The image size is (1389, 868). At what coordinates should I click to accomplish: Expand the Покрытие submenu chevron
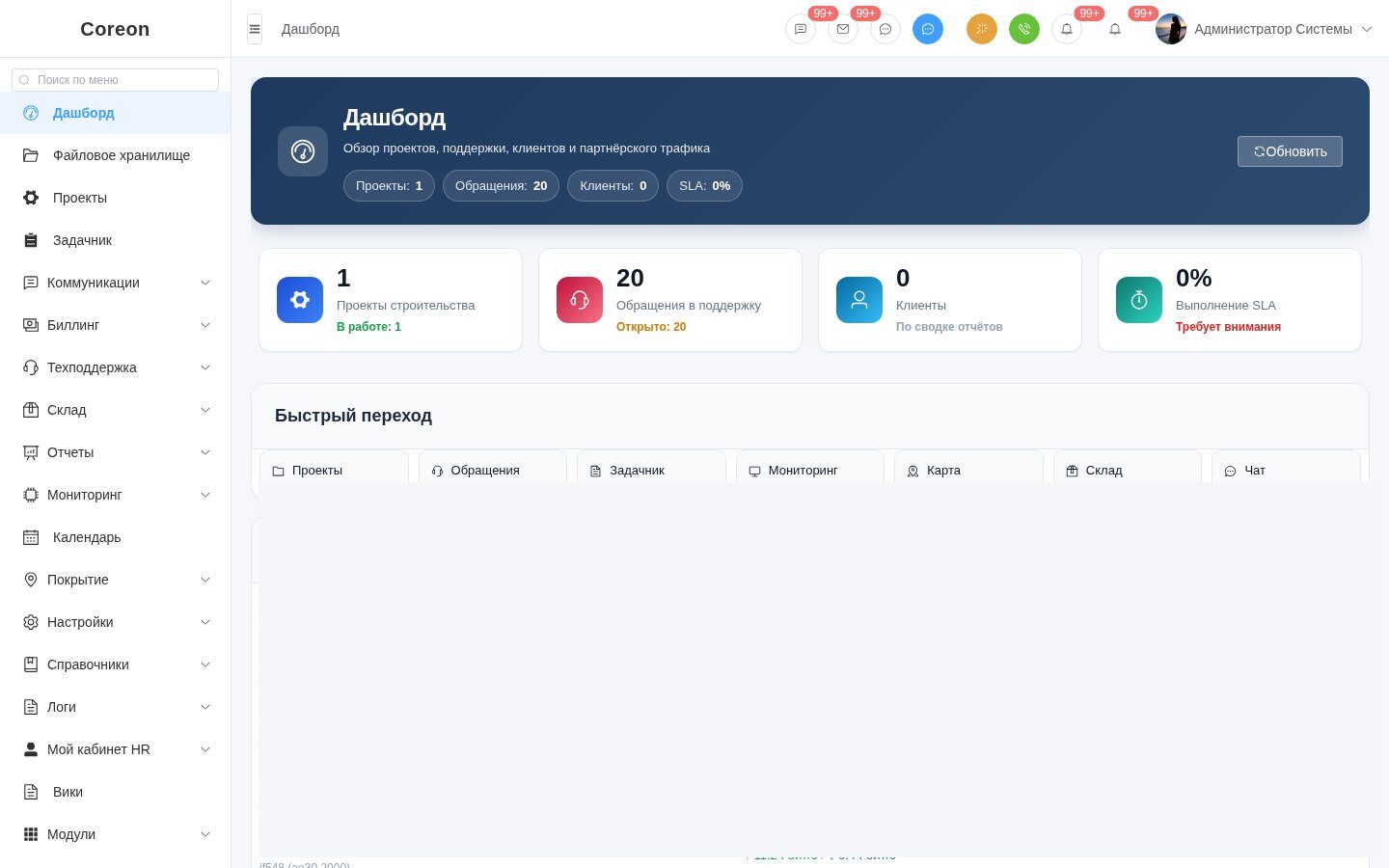[205, 580]
